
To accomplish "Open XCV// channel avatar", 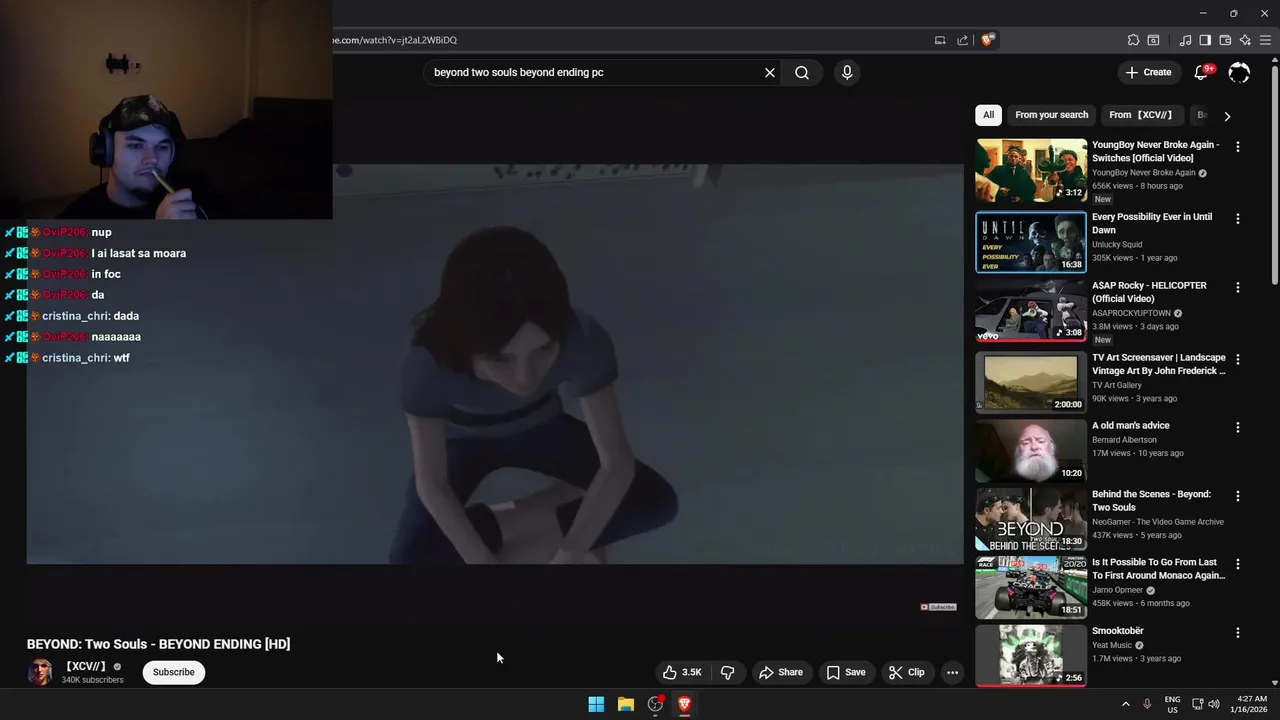I will [39, 672].
